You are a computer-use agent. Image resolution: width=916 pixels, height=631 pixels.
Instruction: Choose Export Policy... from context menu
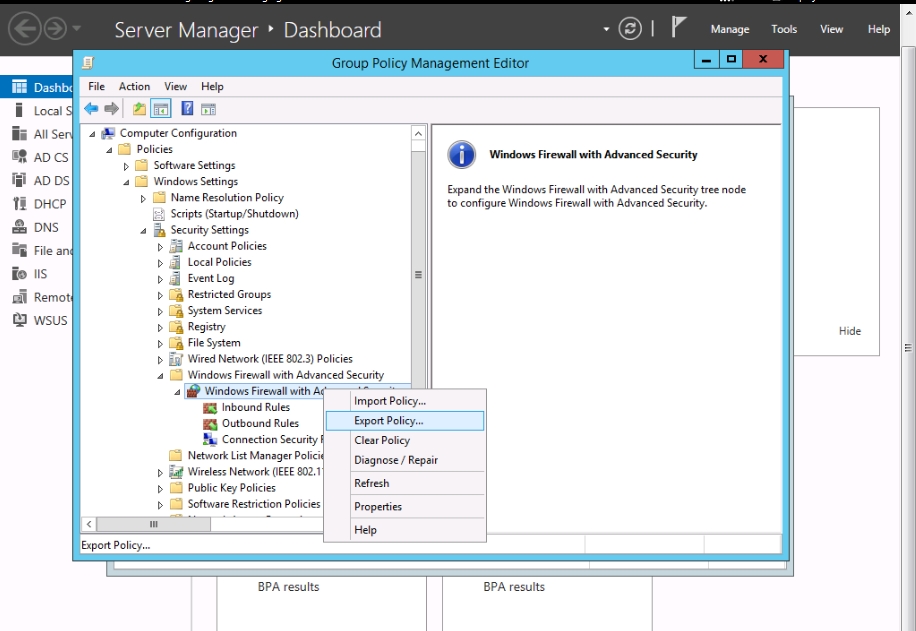[388, 421]
